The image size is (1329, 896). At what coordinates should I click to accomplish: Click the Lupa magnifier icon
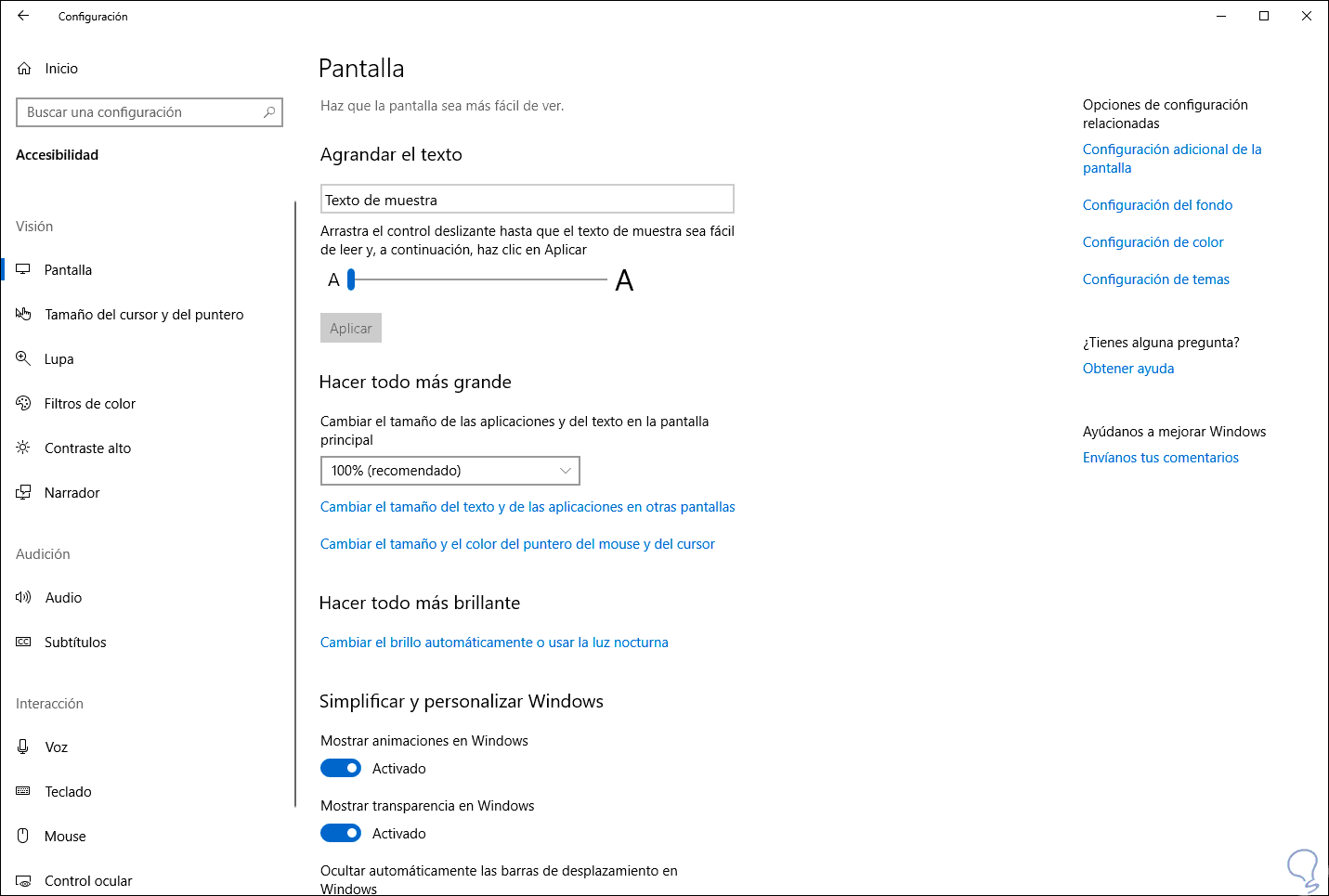point(23,358)
